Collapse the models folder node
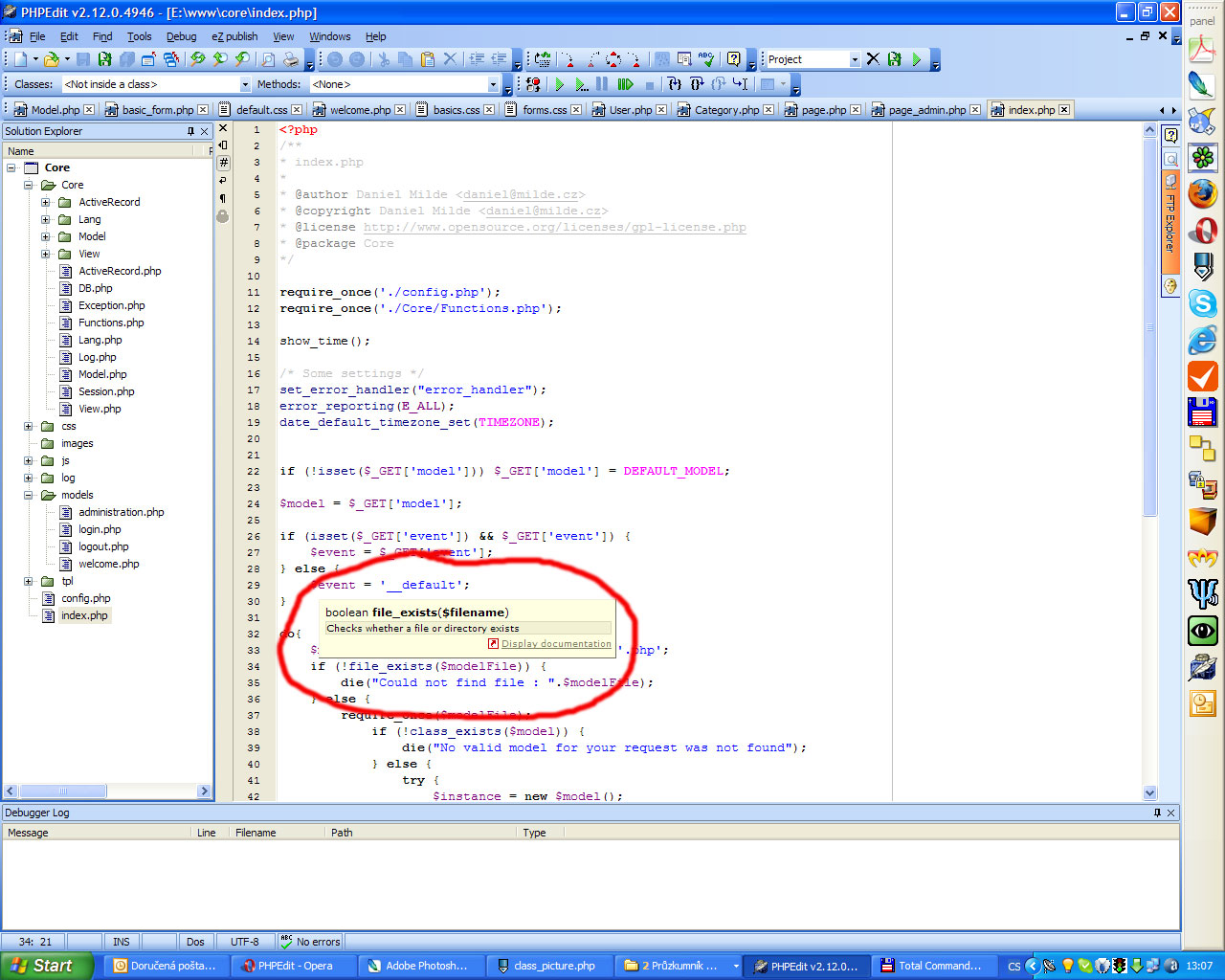 coord(29,495)
